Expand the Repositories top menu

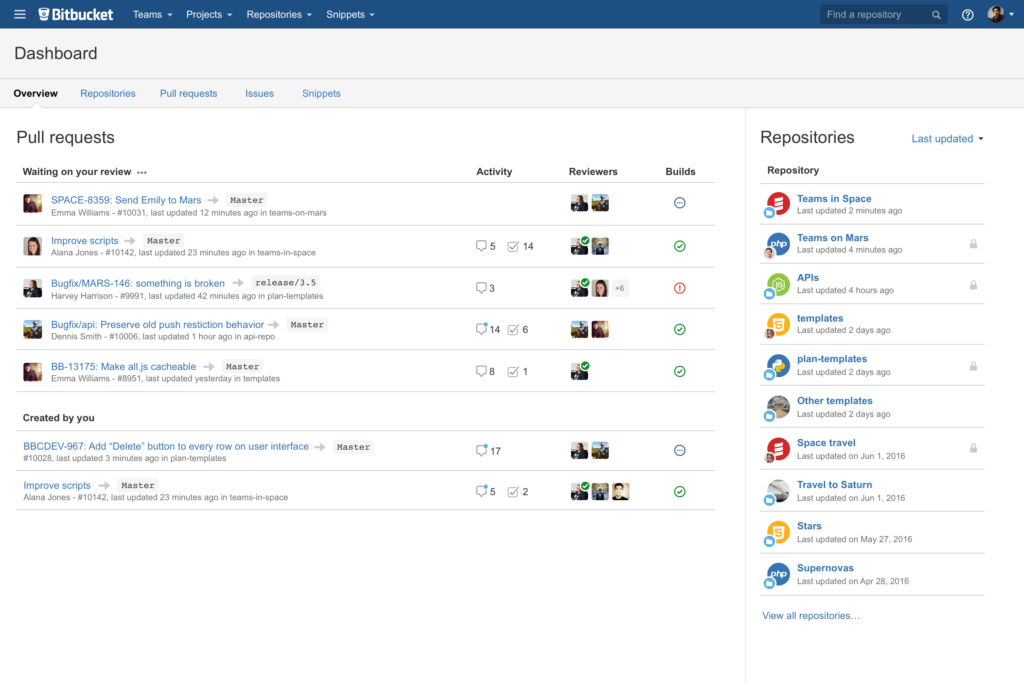coord(279,14)
